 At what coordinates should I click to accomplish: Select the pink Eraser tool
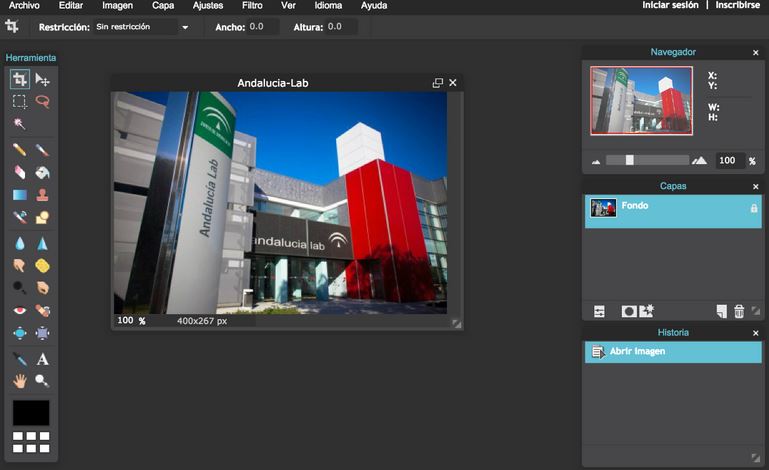pyautogui.click(x=20, y=172)
